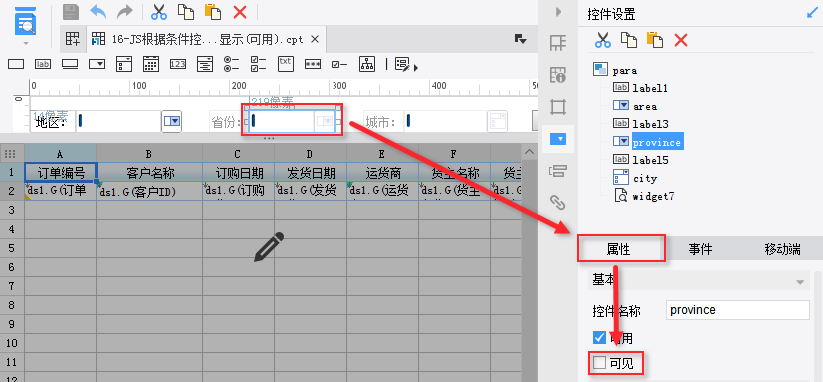Switch to the 移动端 tab
Viewport: 823px width, 382px height.
point(782,249)
